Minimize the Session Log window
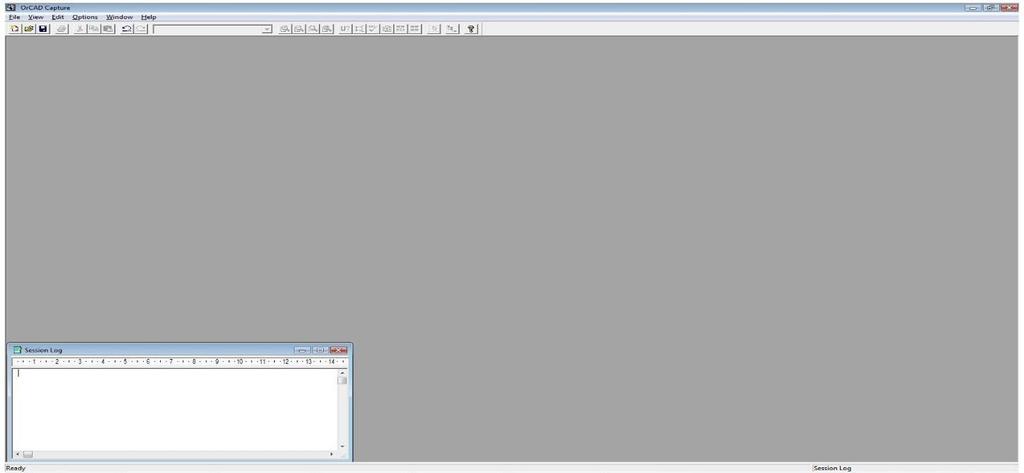 pos(302,350)
